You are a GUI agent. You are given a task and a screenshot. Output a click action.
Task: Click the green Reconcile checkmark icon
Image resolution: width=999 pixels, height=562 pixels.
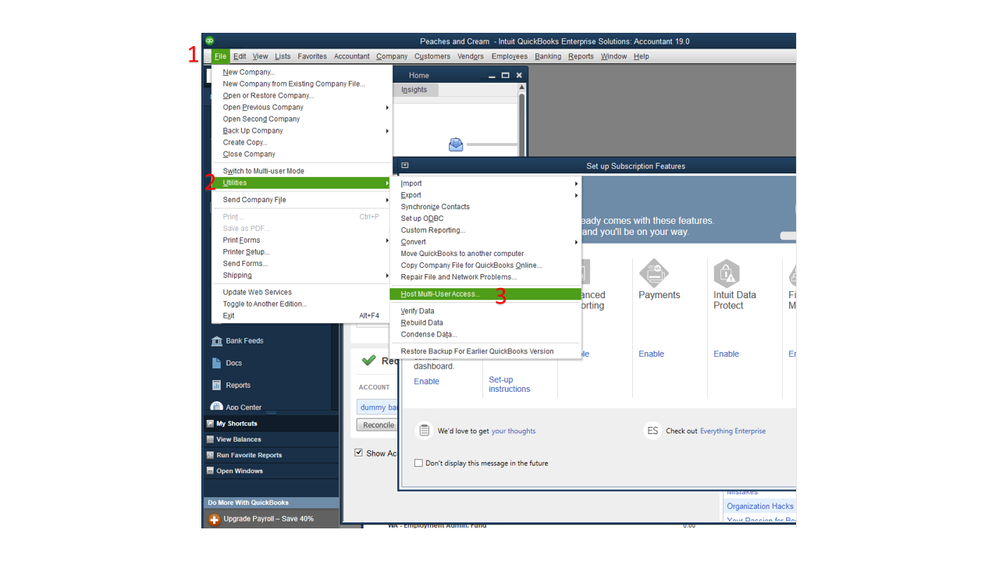[369, 361]
